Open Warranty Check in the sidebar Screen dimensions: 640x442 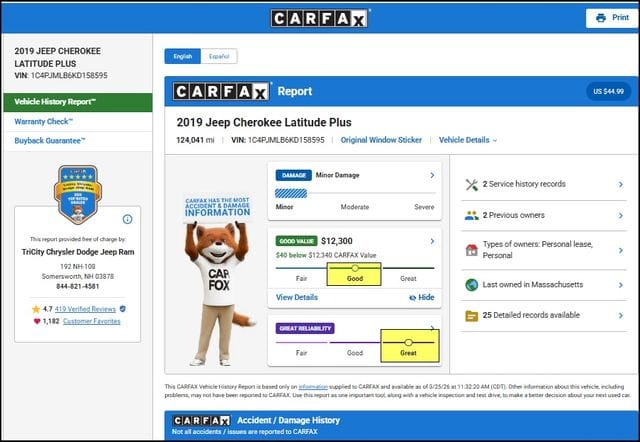[43, 122]
